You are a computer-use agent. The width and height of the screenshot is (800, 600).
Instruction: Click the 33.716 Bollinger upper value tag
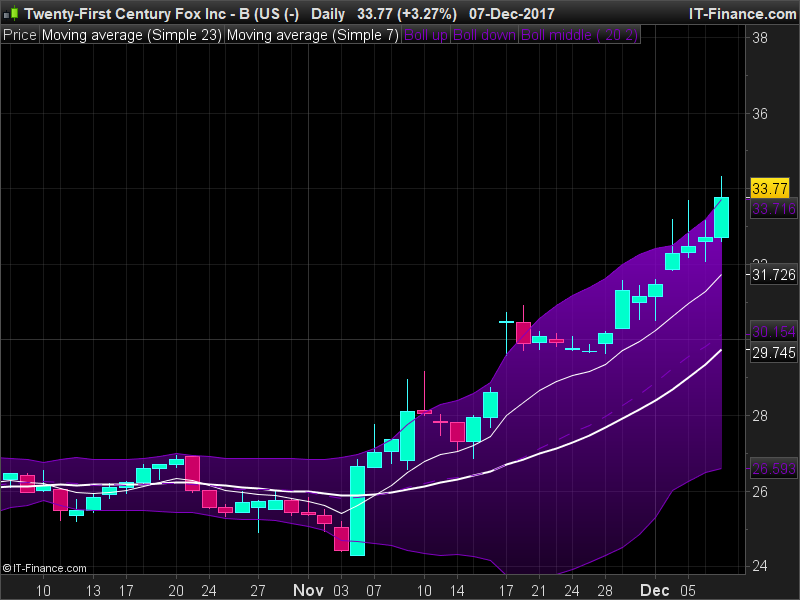(773, 208)
